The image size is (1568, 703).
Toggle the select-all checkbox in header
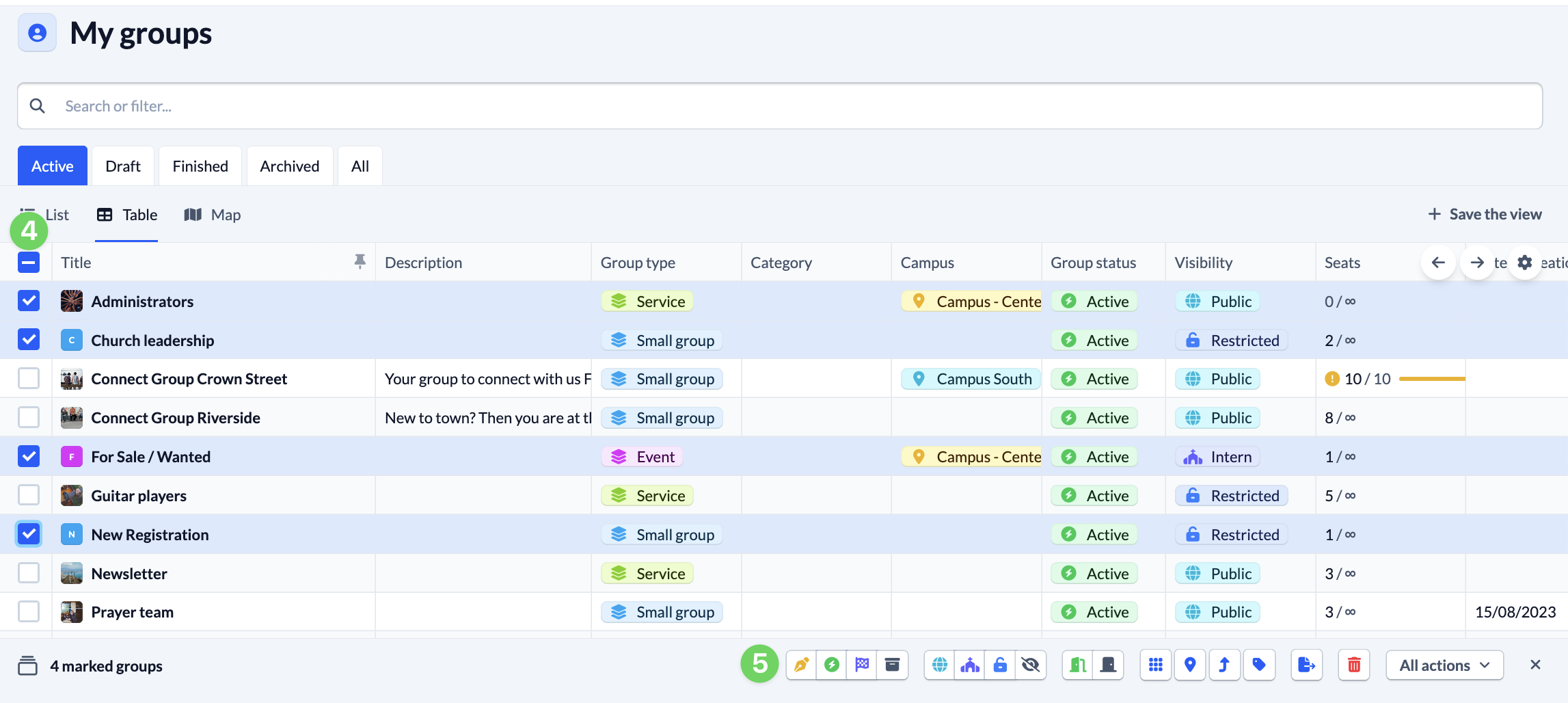[x=29, y=263]
